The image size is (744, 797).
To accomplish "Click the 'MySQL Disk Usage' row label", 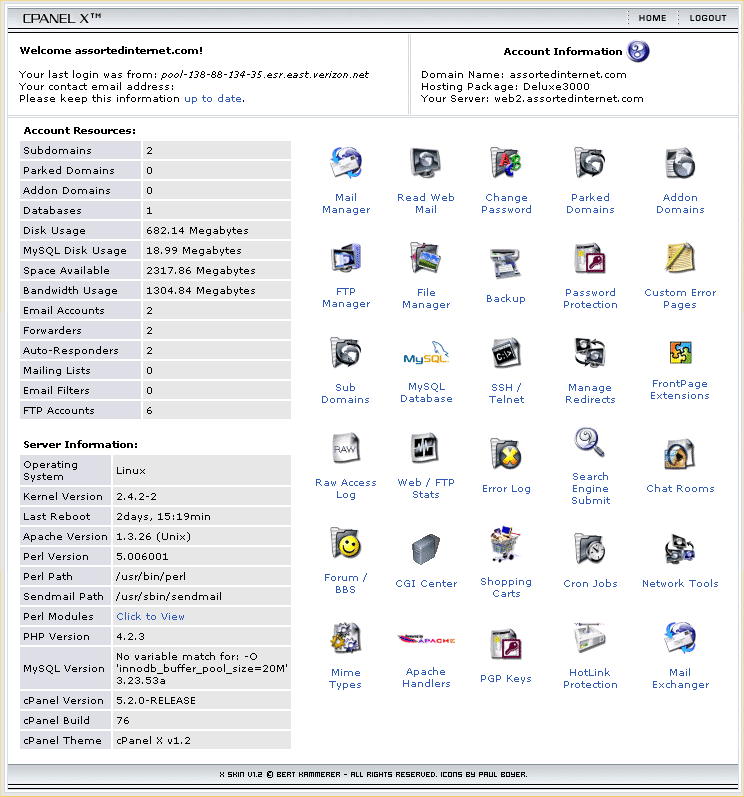I will 75,251.
